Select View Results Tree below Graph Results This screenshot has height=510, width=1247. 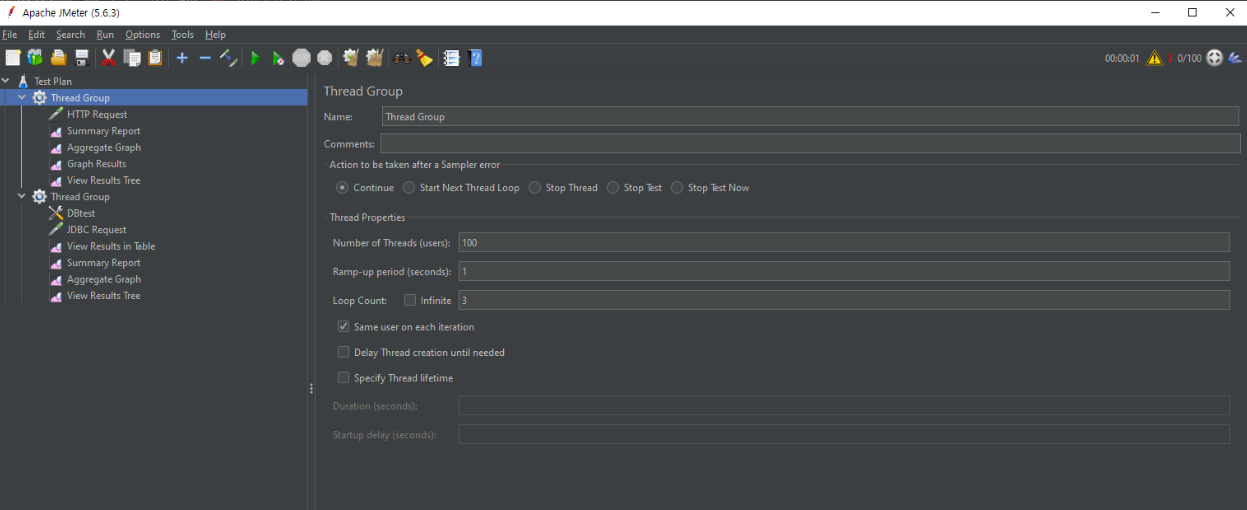(103, 180)
